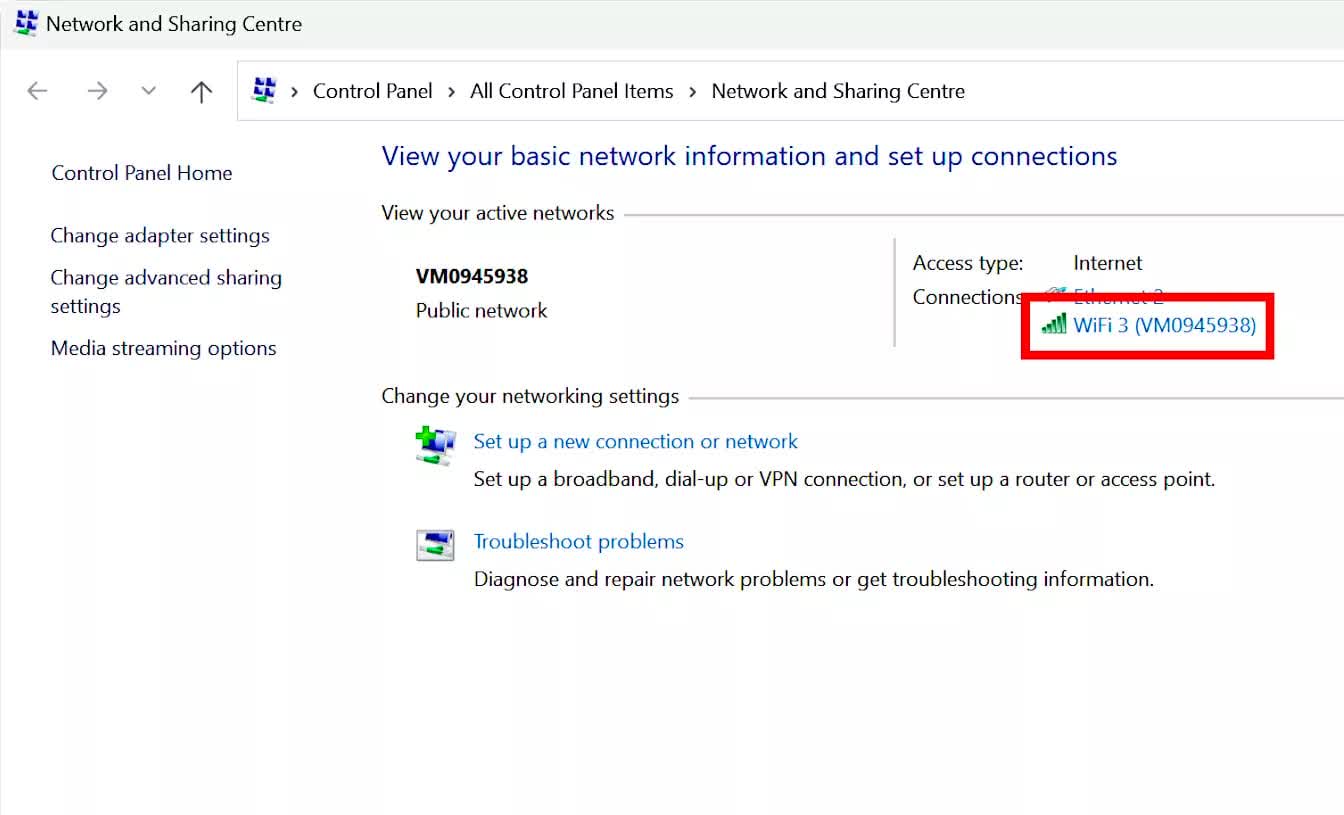Navigate to Control Panel in the breadcrumb
This screenshot has width=1344, height=815.
click(372, 91)
